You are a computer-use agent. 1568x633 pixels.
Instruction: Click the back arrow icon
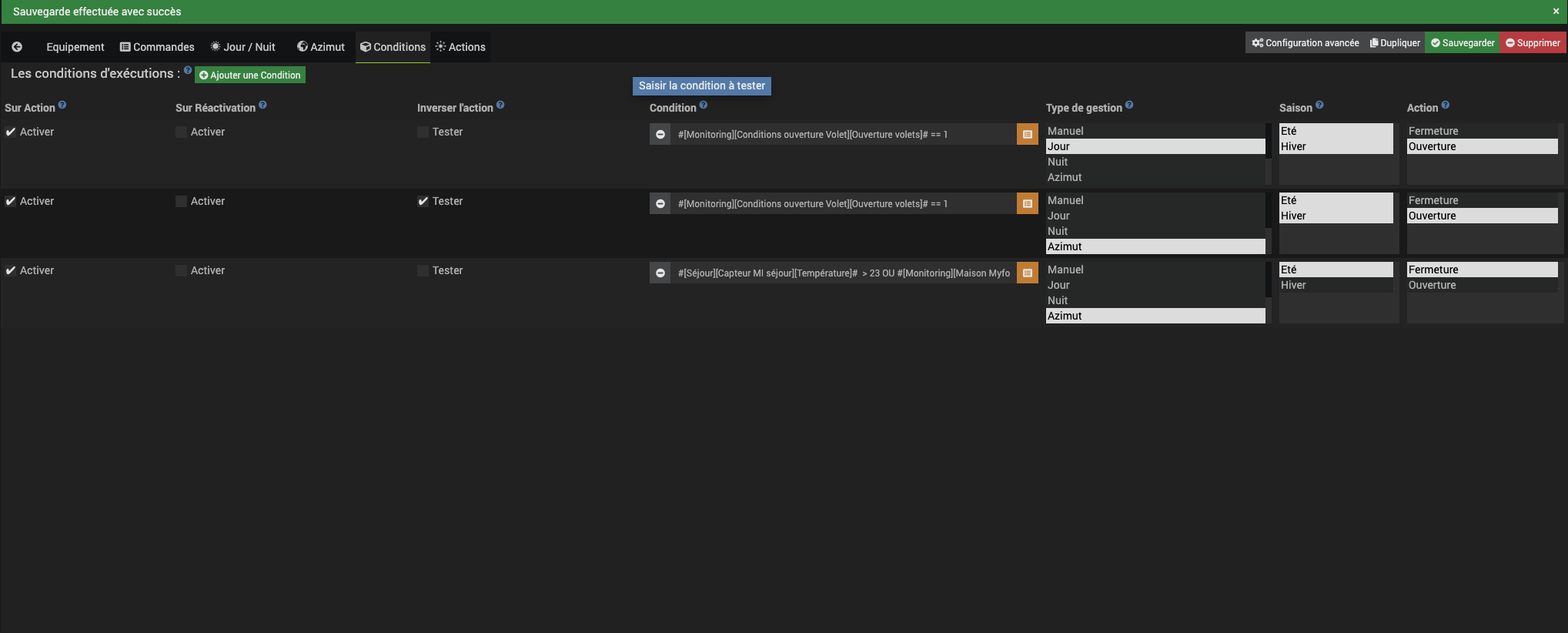tap(17, 47)
